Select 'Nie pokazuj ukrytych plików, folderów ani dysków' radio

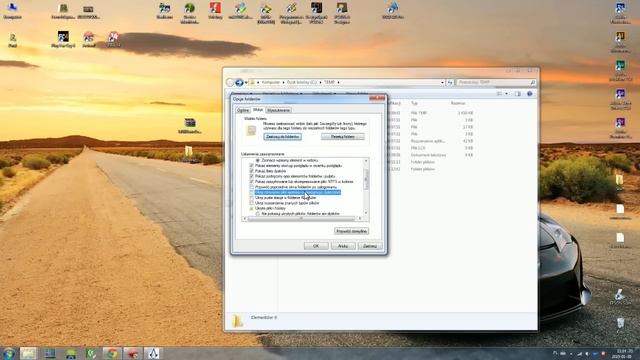pos(258,213)
